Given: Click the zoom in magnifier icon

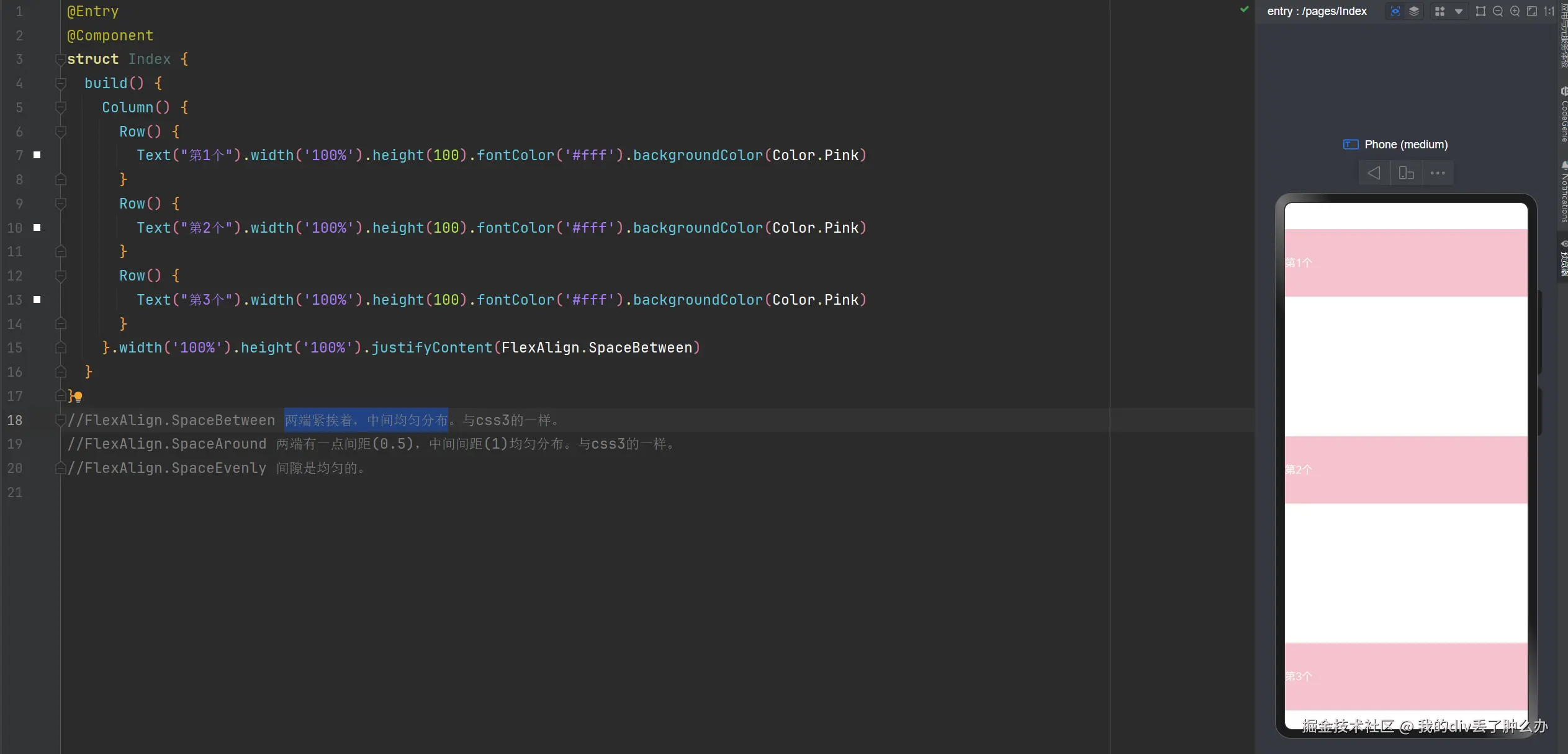Looking at the screenshot, I should click(1515, 11).
